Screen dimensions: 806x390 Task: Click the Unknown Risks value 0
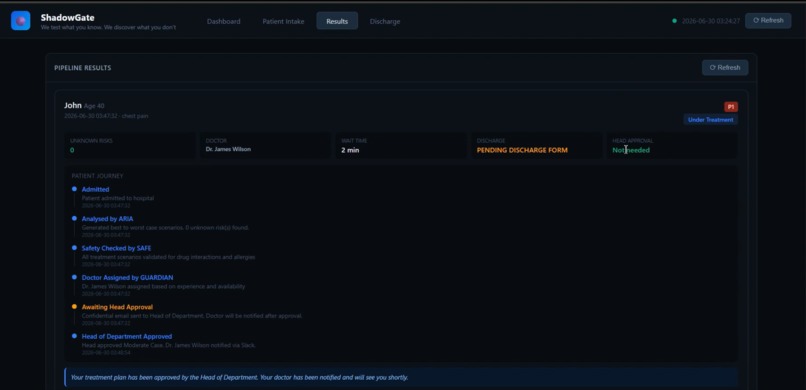click(72, 150)
